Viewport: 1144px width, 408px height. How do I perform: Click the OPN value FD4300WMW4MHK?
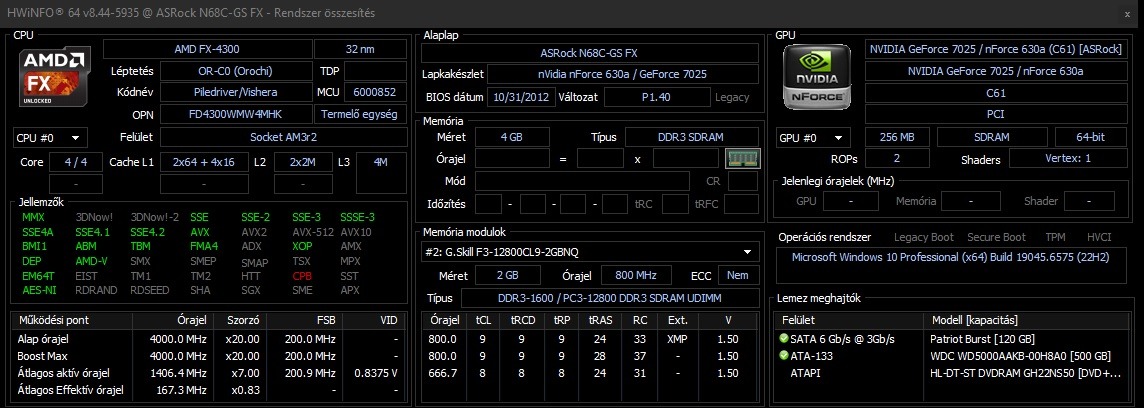coord(234,115)
